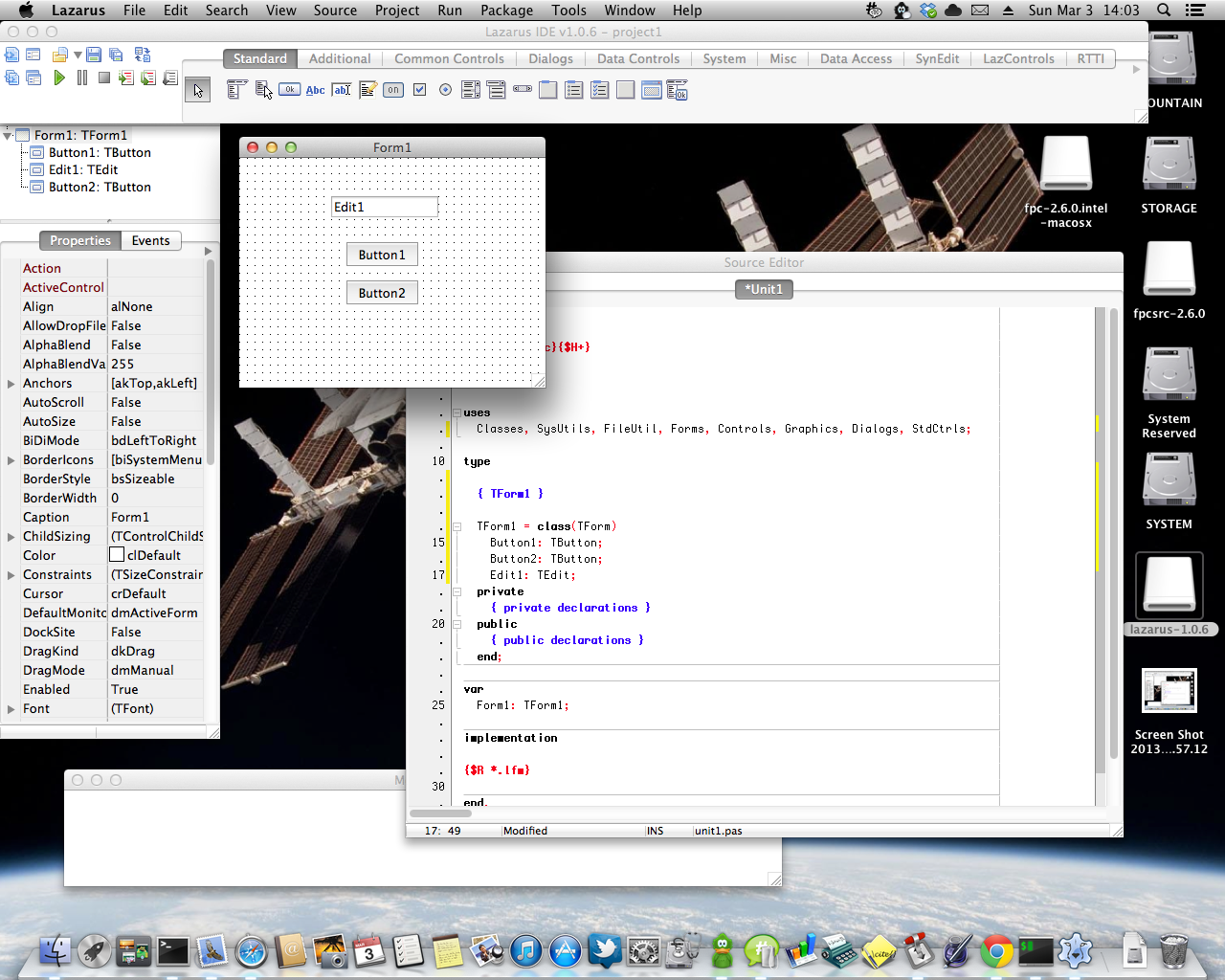
Task: Click the Step Out debug icon
Action: pos(170,78)
